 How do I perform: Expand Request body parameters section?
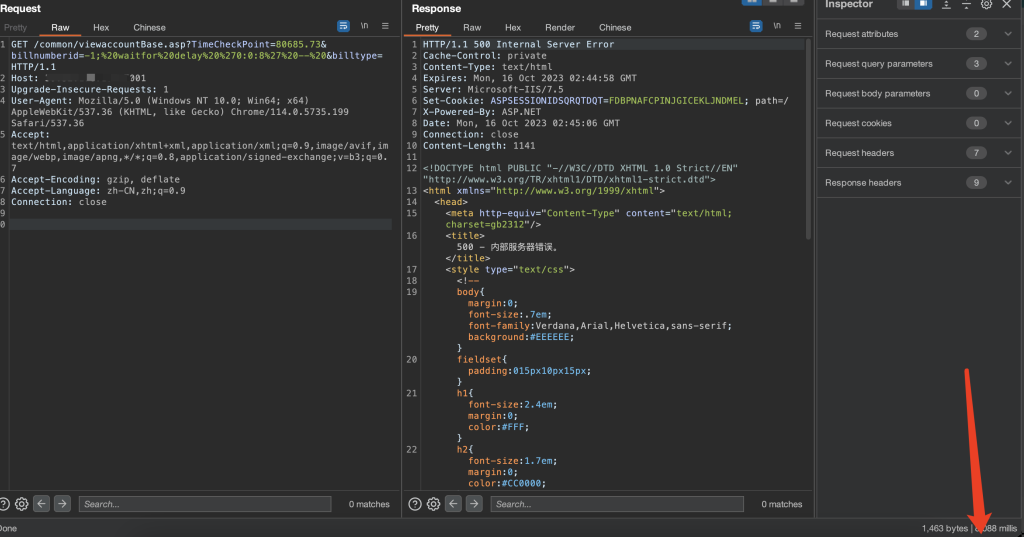pos(1008,93)
